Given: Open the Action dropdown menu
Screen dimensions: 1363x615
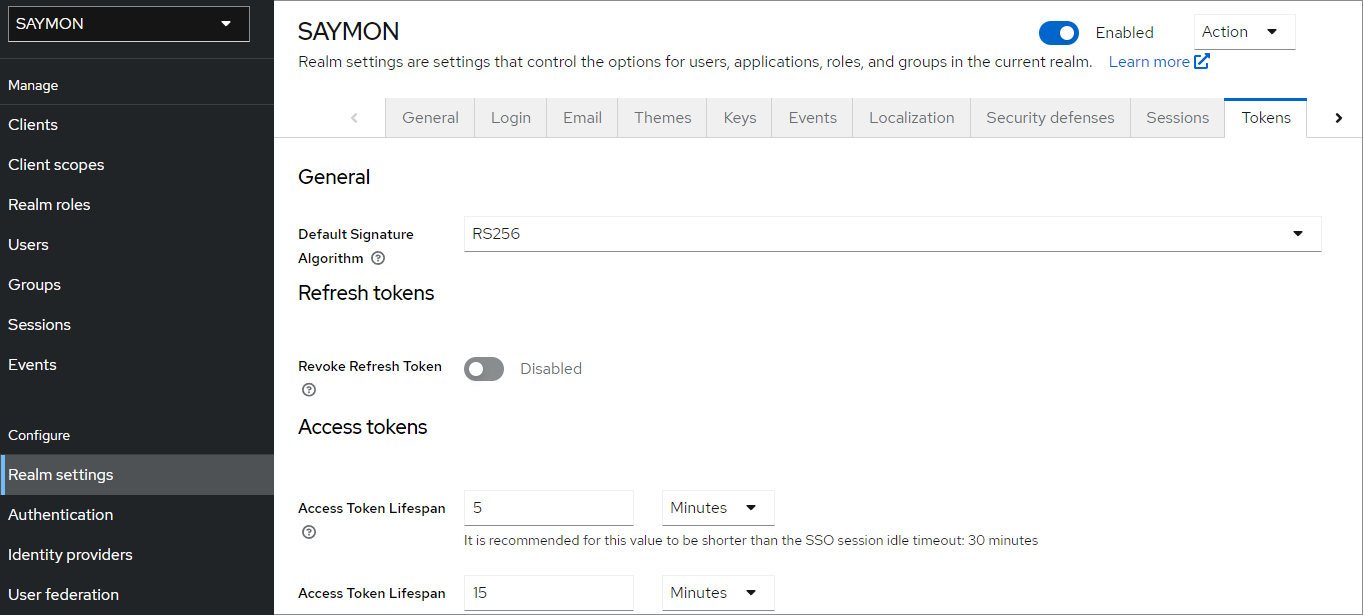Looking at the screenshot, I should point(1244,32).
